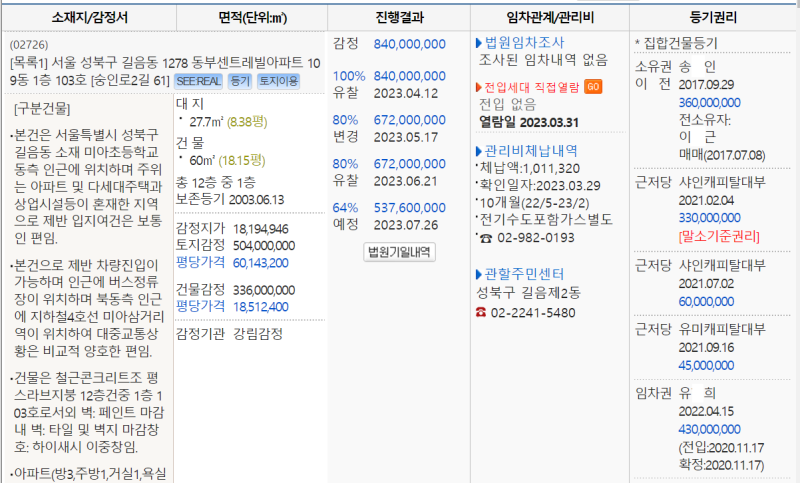This screenshot has width=800, height=483.
Task: Click the mortgage amount 330,000,000
Action: [709, 218]
